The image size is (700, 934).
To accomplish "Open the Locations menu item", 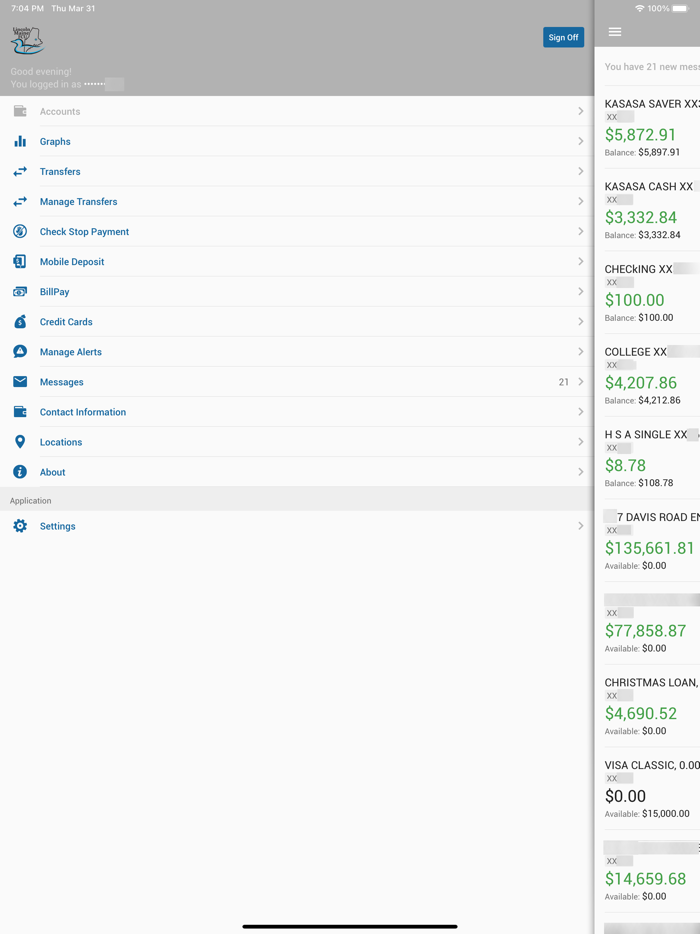I will coord(297,442).
